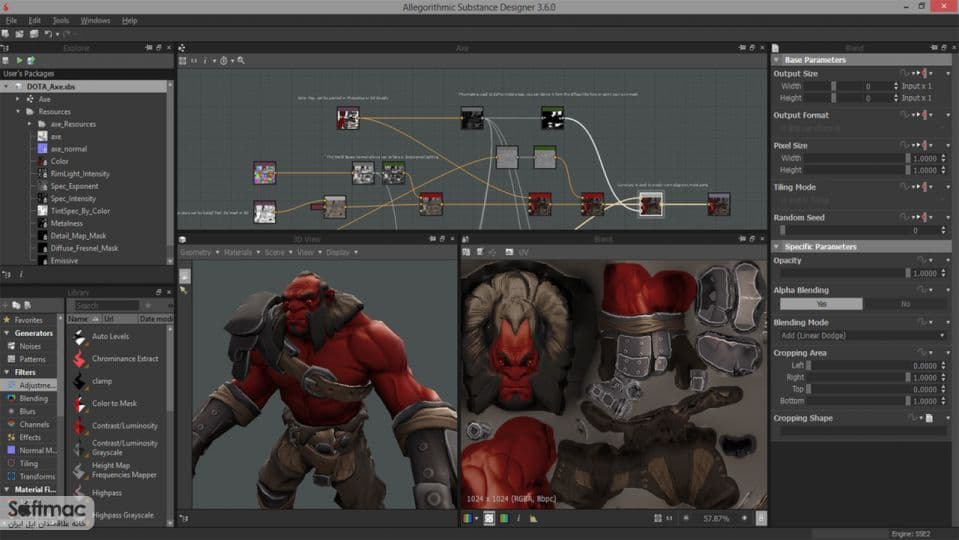Collapse the Specific Parameters section
The width and height of the screenshot is (959, 540).
coord(777,247)
